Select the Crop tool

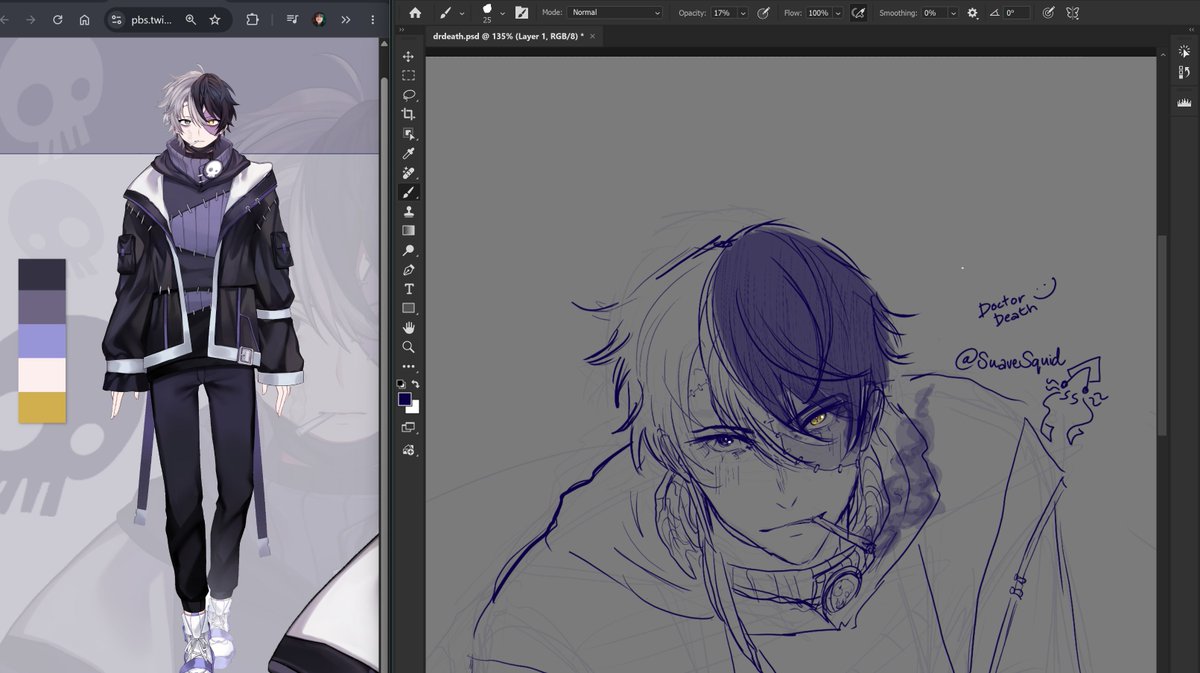408,114
